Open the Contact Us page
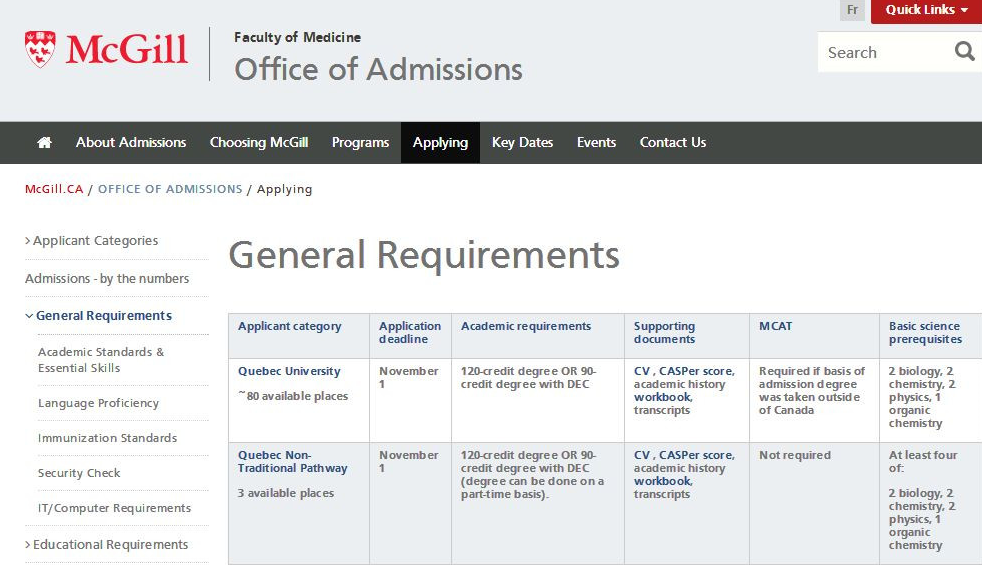982x565 pixels. [x=673, y=143]
